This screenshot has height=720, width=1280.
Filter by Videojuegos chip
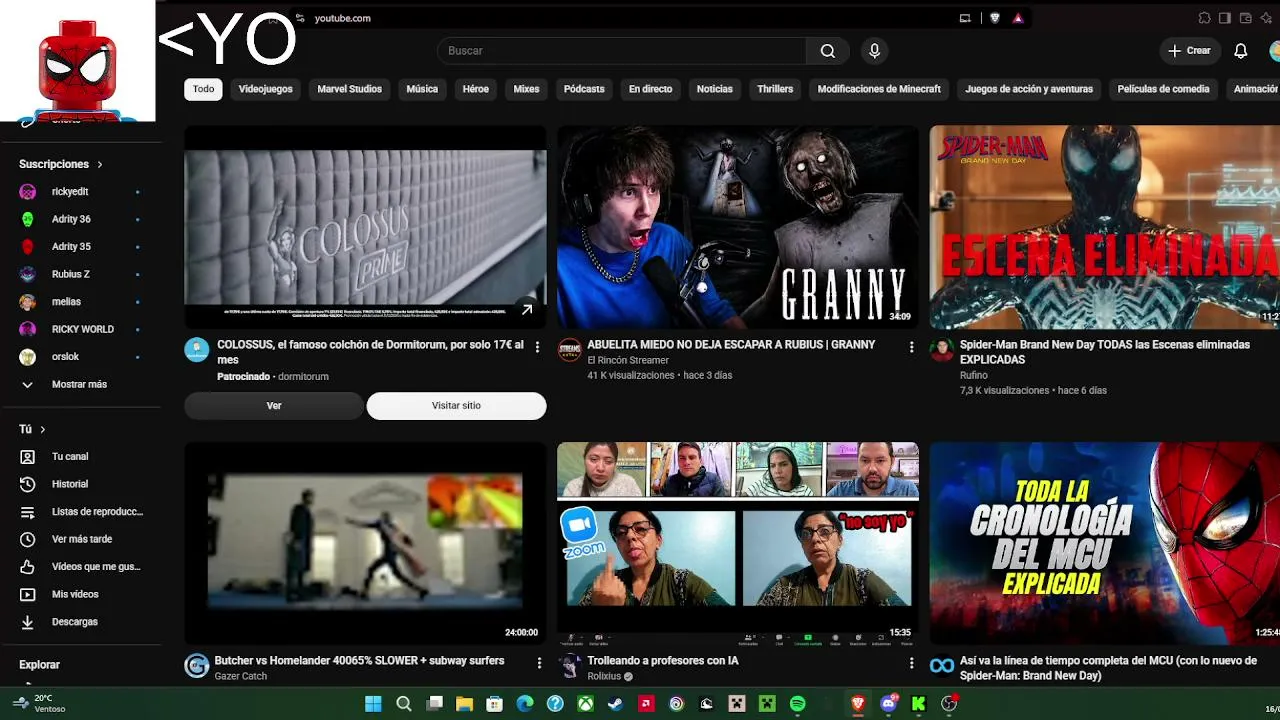click(x=266, y=89)
